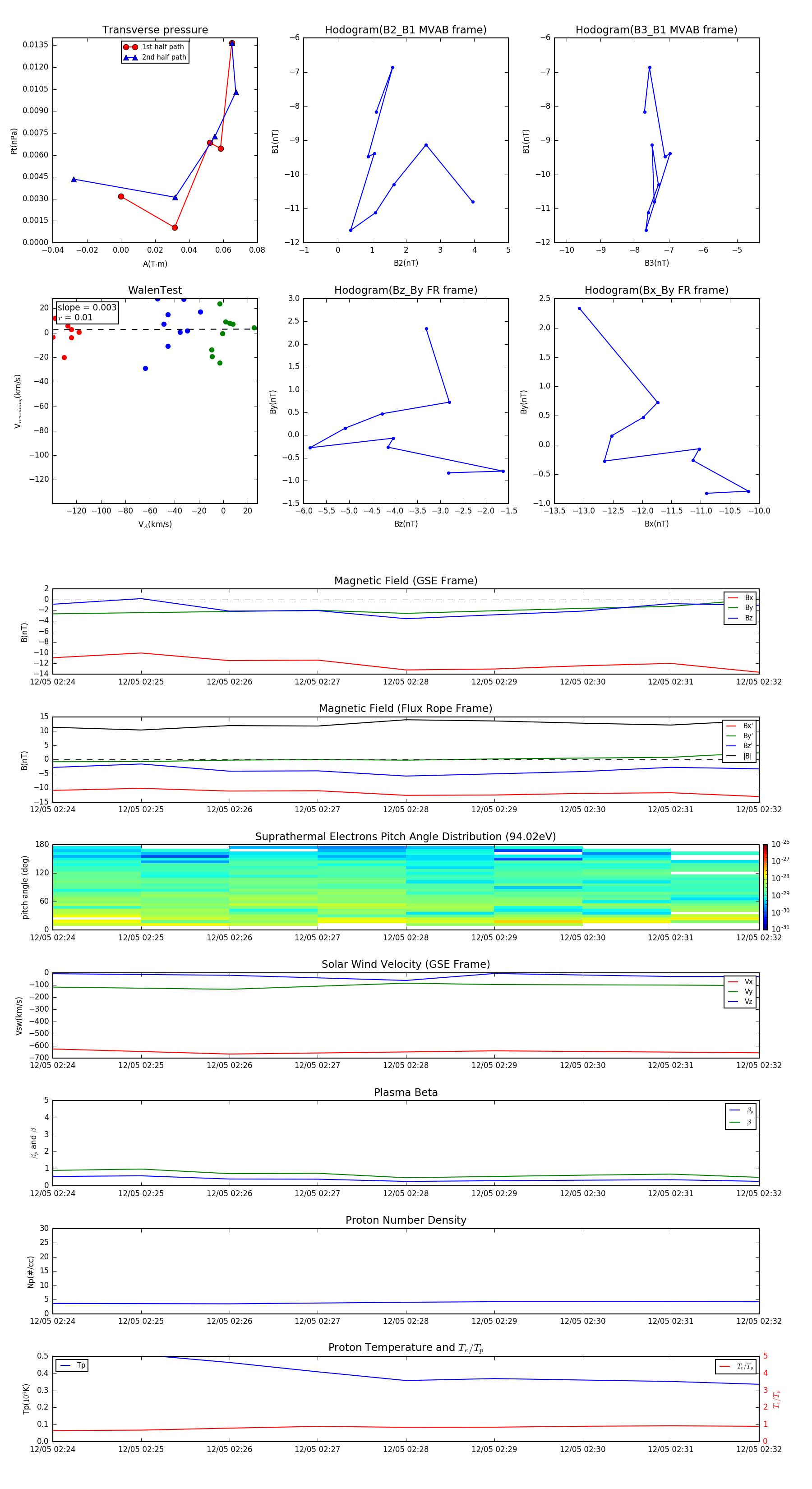Click the By' legend entry in Flux Rope plot

(x=740, y=736)
